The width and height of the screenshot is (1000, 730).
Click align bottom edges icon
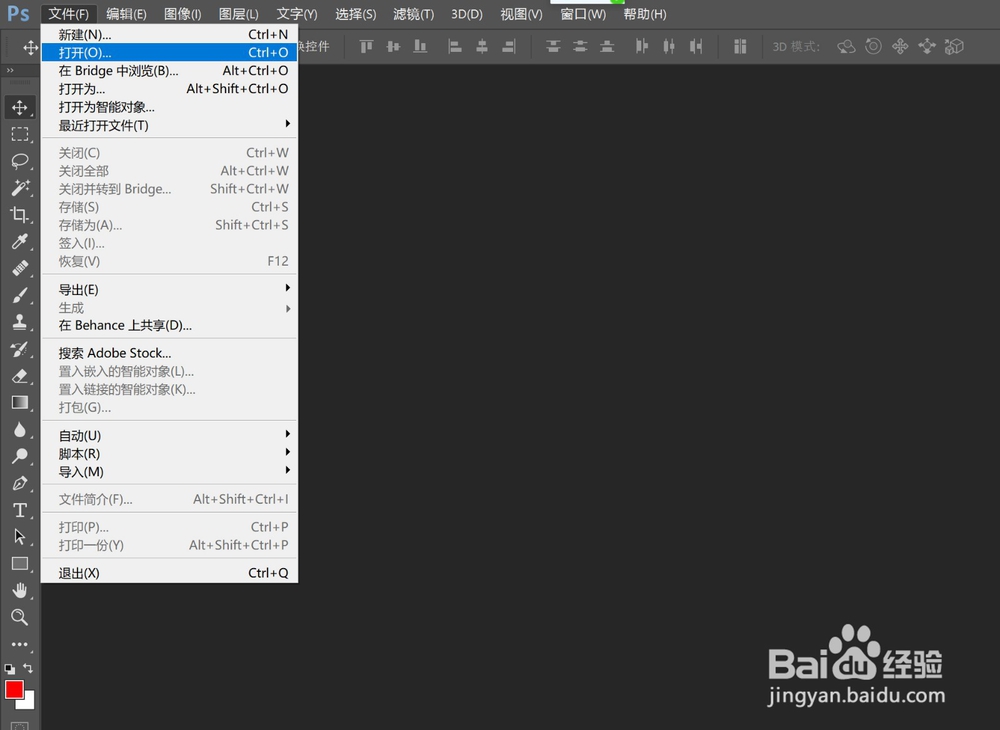click(420, 47)
